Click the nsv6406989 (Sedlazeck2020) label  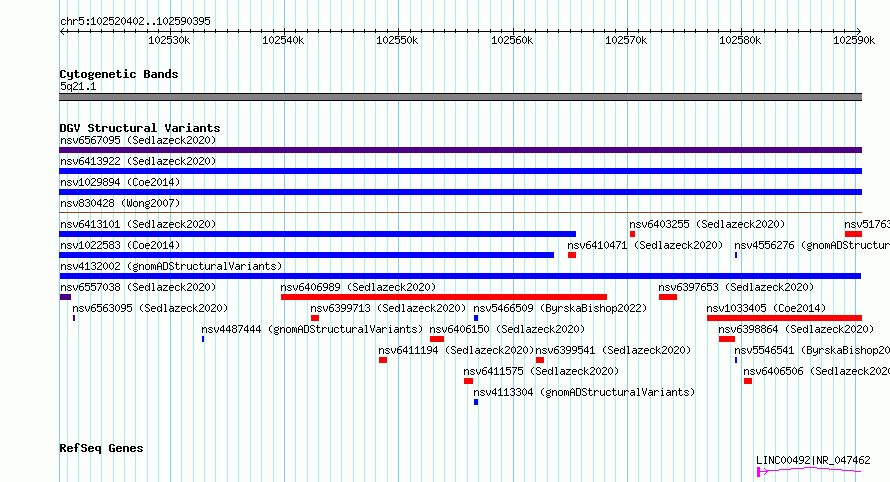pos(358,287)
